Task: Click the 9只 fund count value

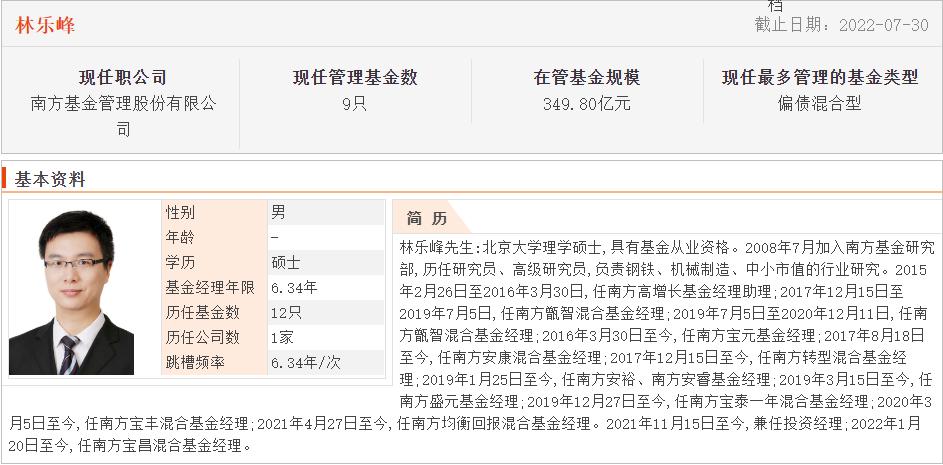Action: tap(355, 103)
